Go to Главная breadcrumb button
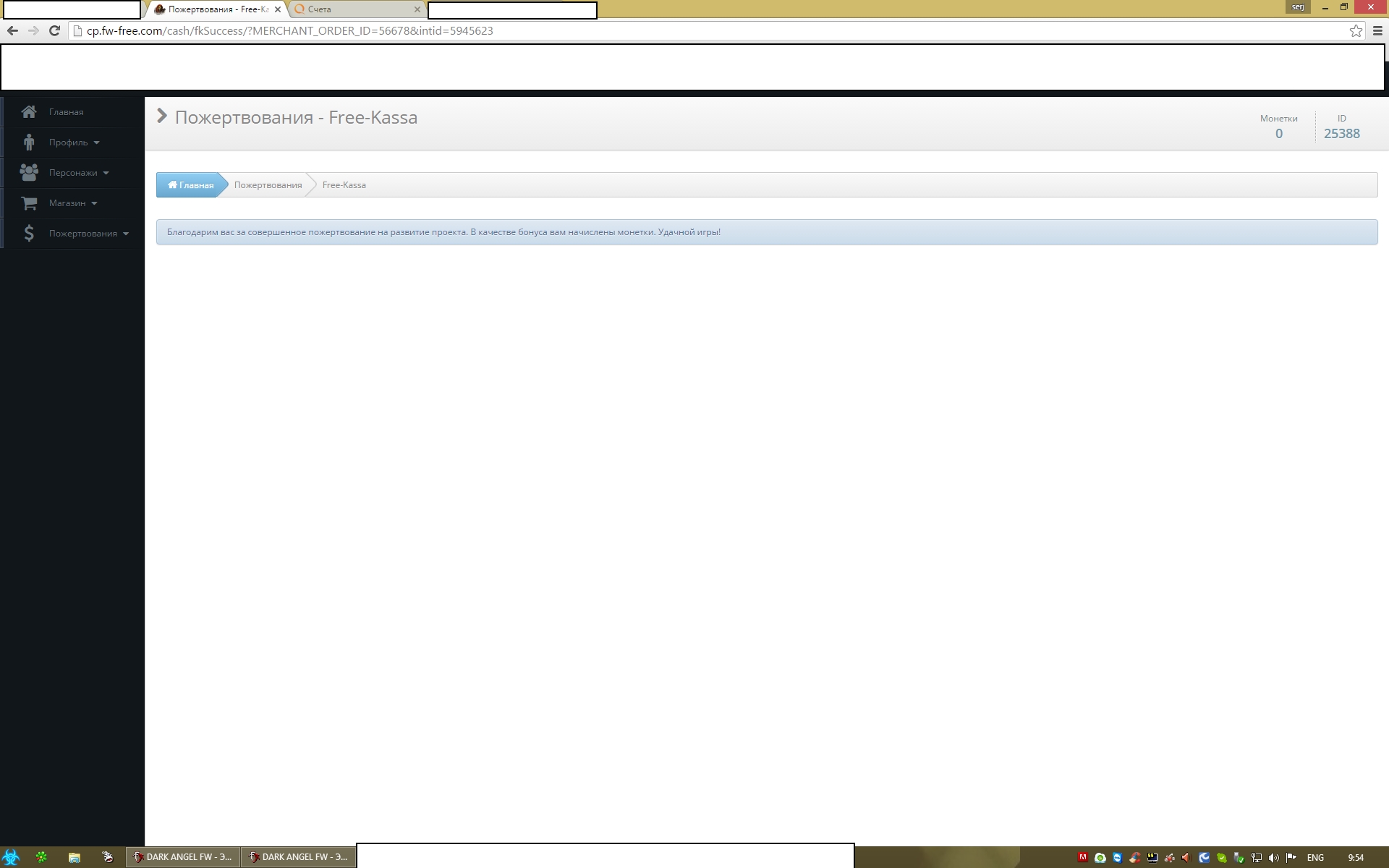The width and height of the screenshot is (1389, 868). tap(191, 185)
